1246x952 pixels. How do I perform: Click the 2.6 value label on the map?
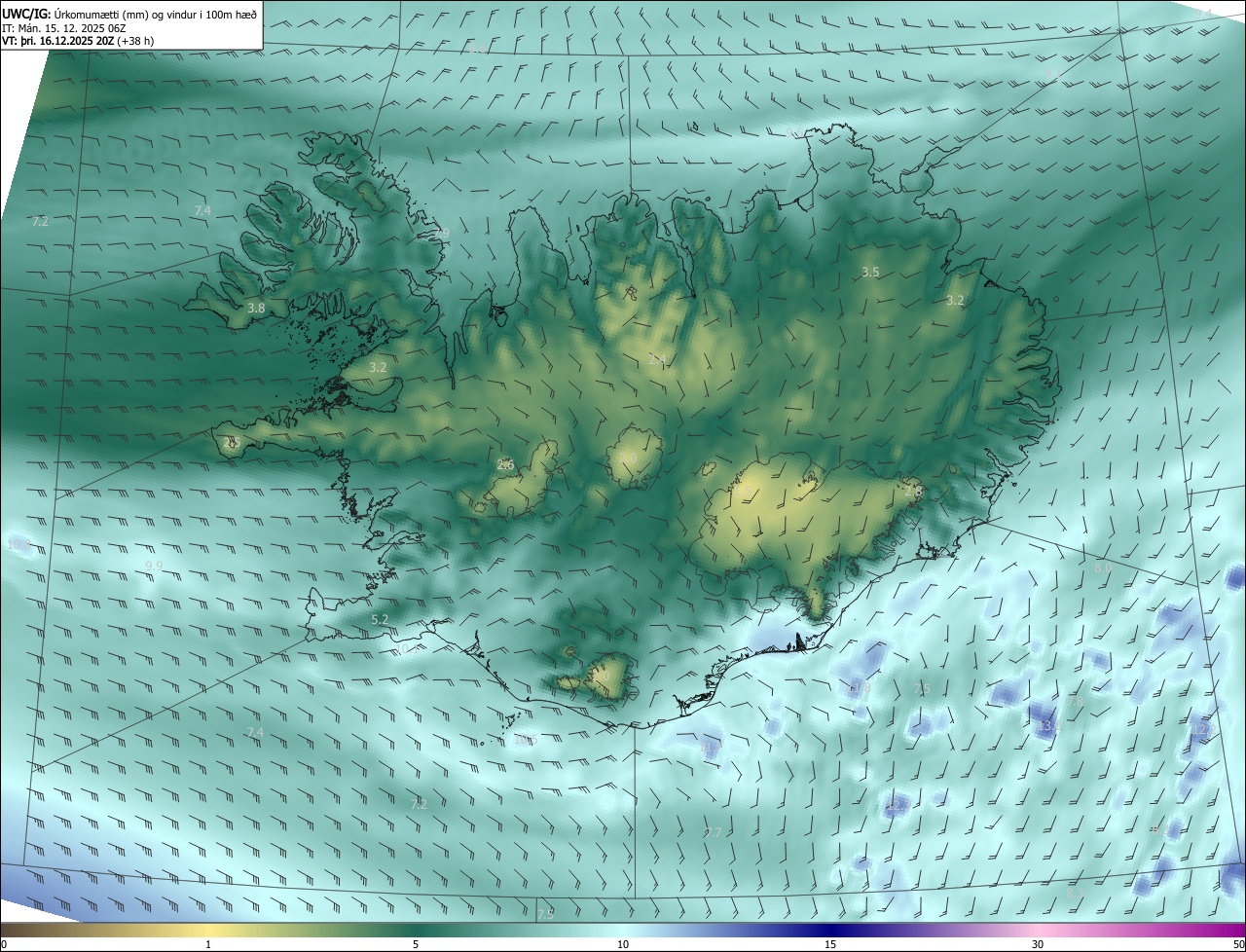point(505,465)
